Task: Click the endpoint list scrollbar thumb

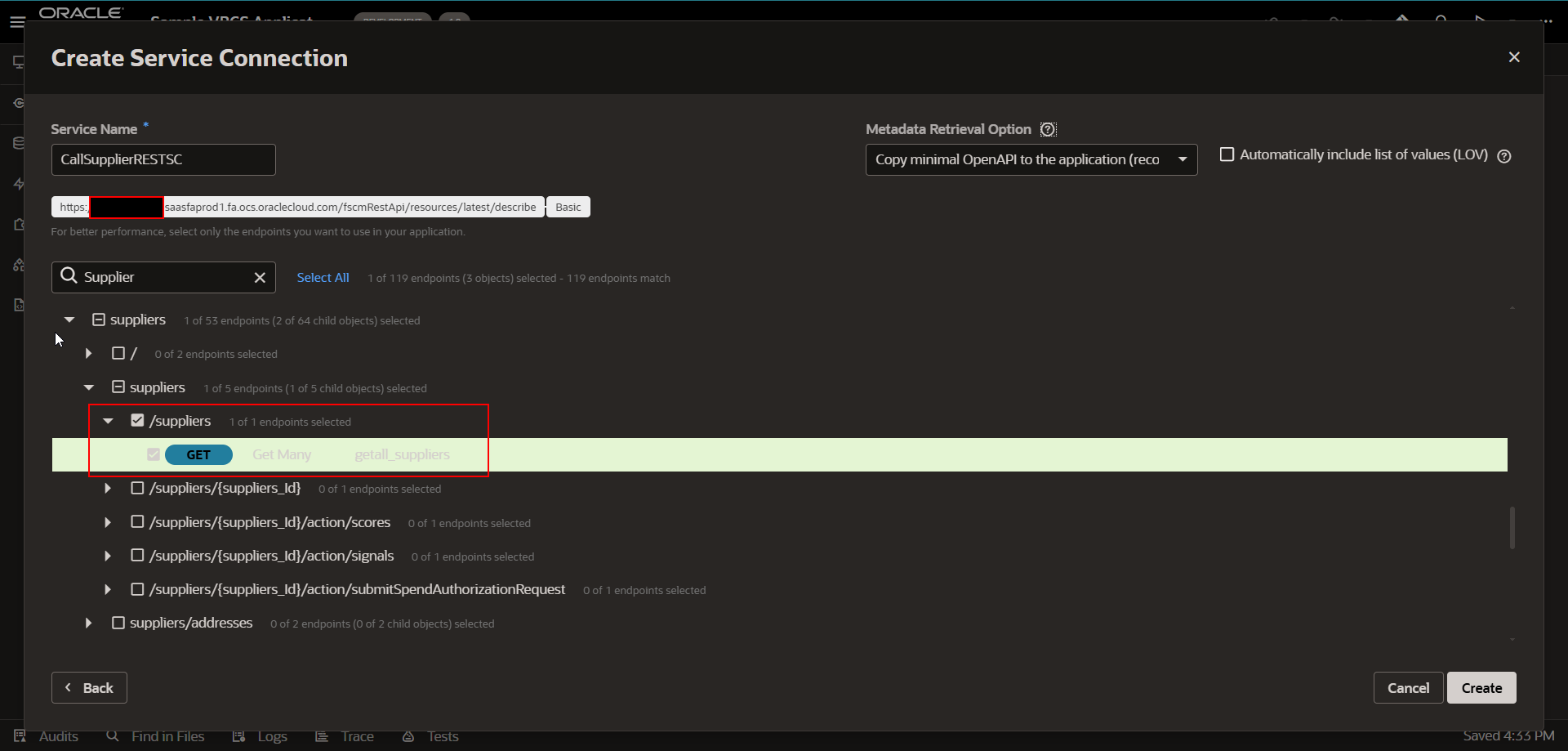Action: coord(1512,528)
